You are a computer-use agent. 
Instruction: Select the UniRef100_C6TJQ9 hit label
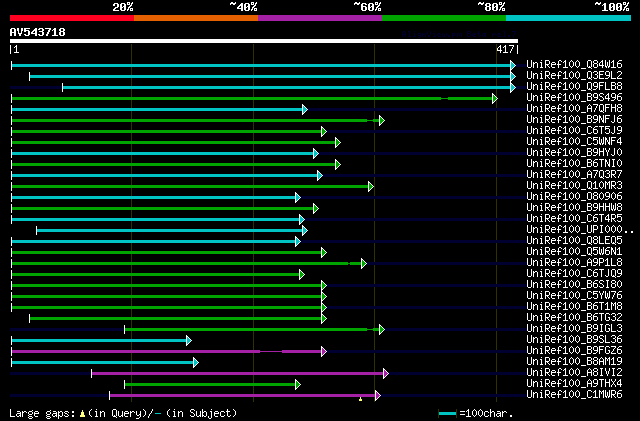point(574,274)
